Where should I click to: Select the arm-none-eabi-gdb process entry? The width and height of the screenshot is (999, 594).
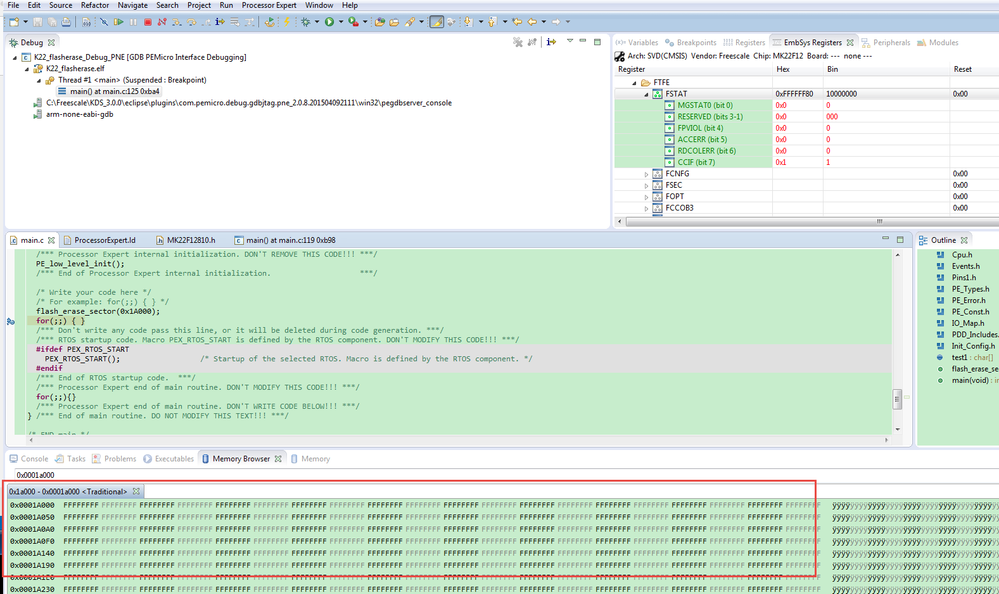point(74,115)
